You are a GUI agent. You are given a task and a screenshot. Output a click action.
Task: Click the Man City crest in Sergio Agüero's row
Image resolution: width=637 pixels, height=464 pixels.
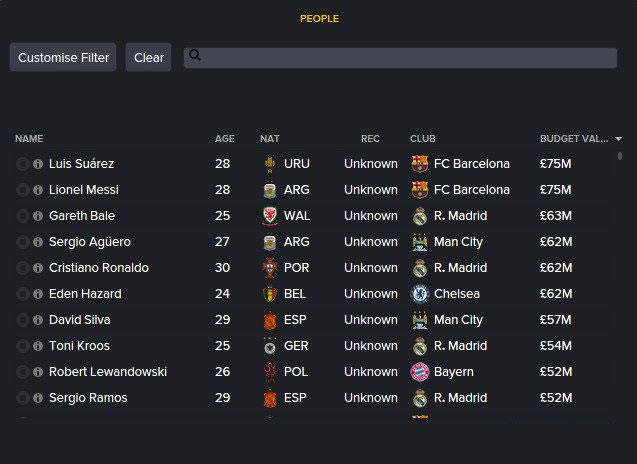point(420,242)
